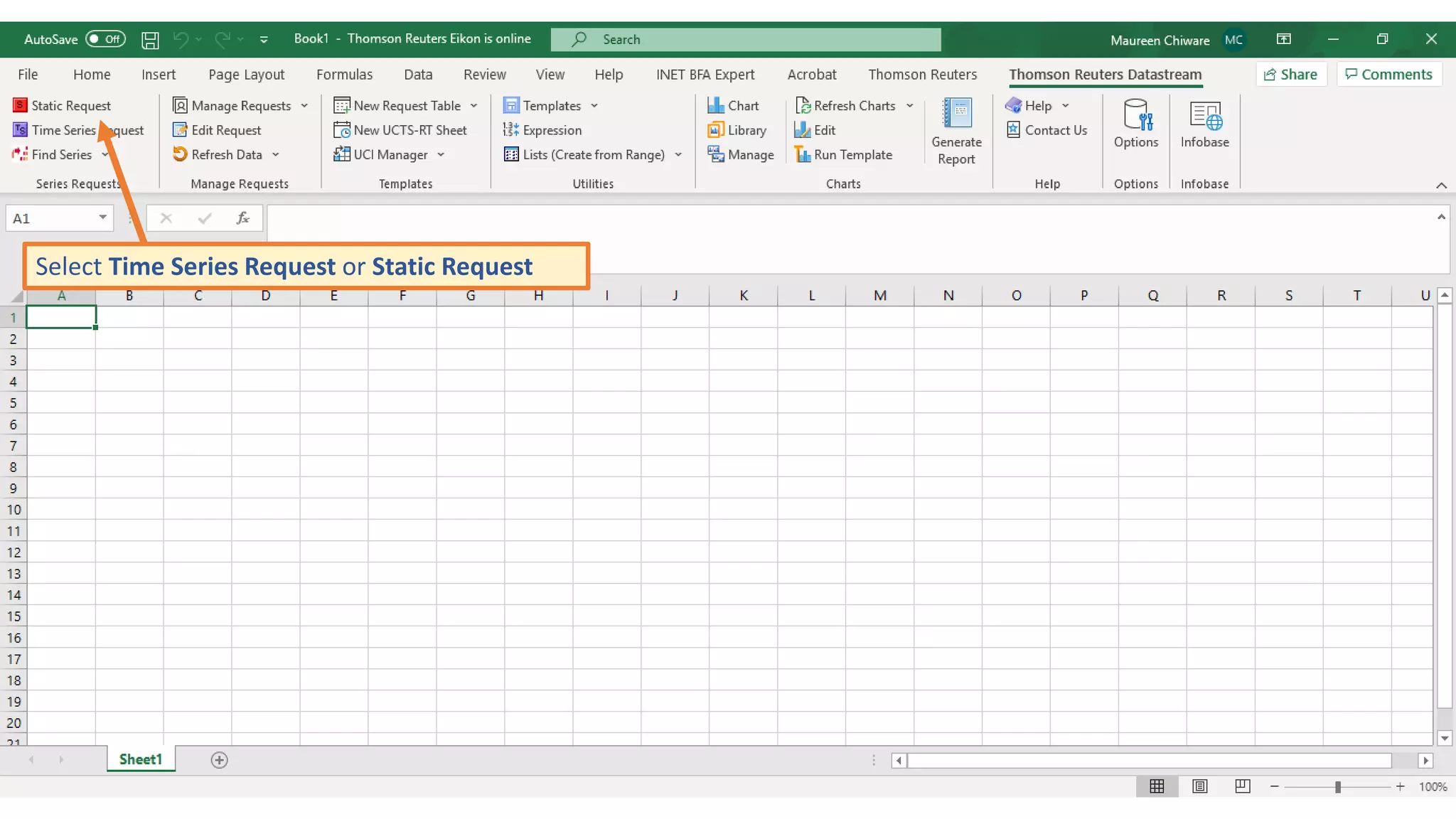Select the Sheet1 tab
The height and width of the screenshot is (819, 1456).
click(141, 759)
